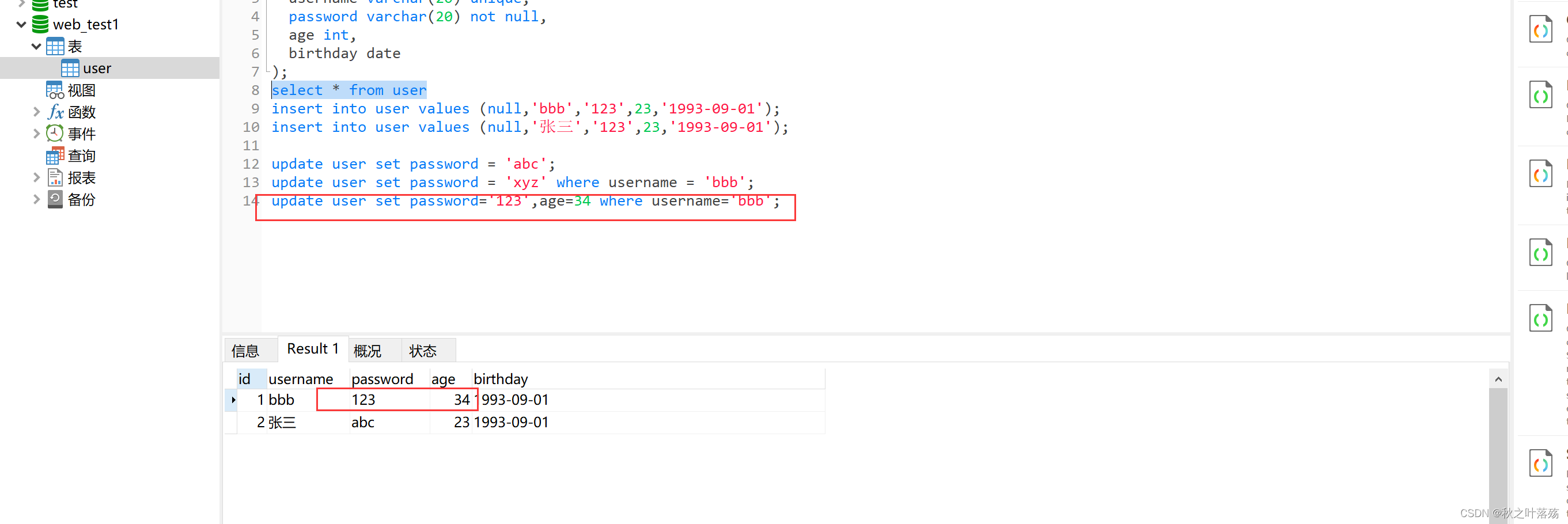This screenshot has height=524, width=1568.
Task: Open the 报表 reports icon
Action: click(x=55, y=178)
